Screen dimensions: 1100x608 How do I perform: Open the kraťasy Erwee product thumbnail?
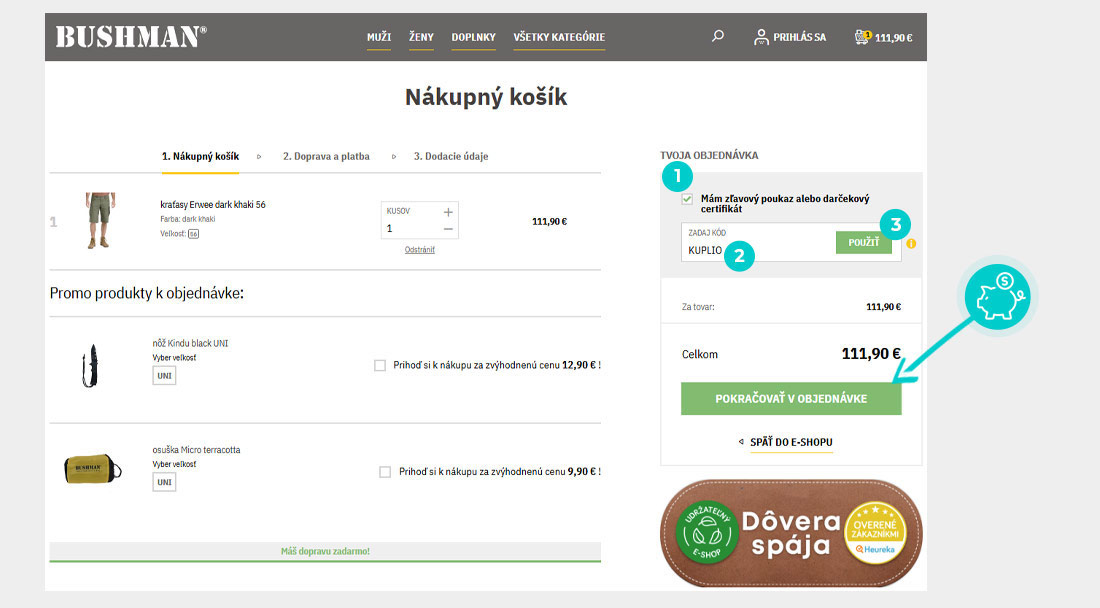coord(100,220)
